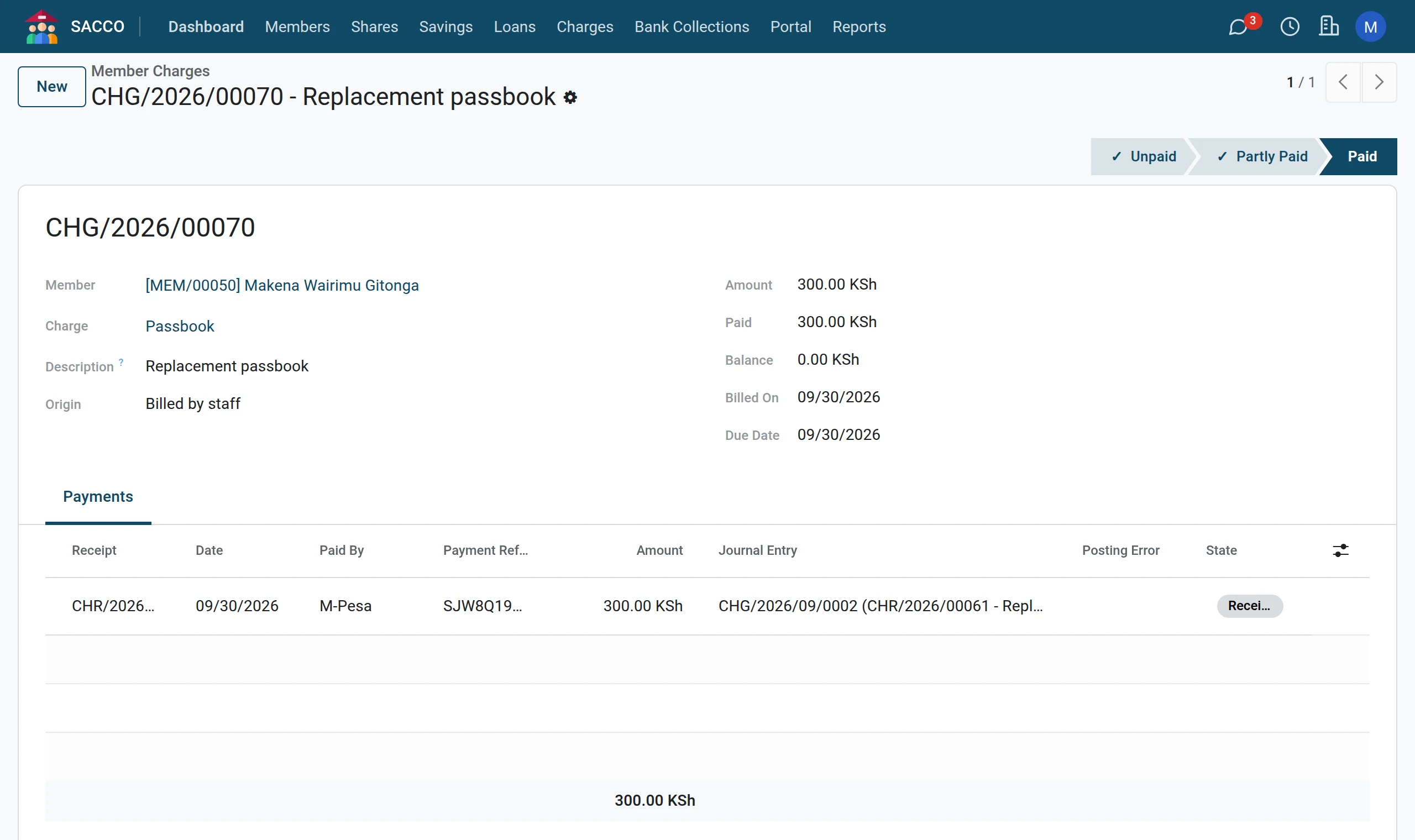
Task: Open the CHR/2026... receipt row cell
Action: coord(113,606)
